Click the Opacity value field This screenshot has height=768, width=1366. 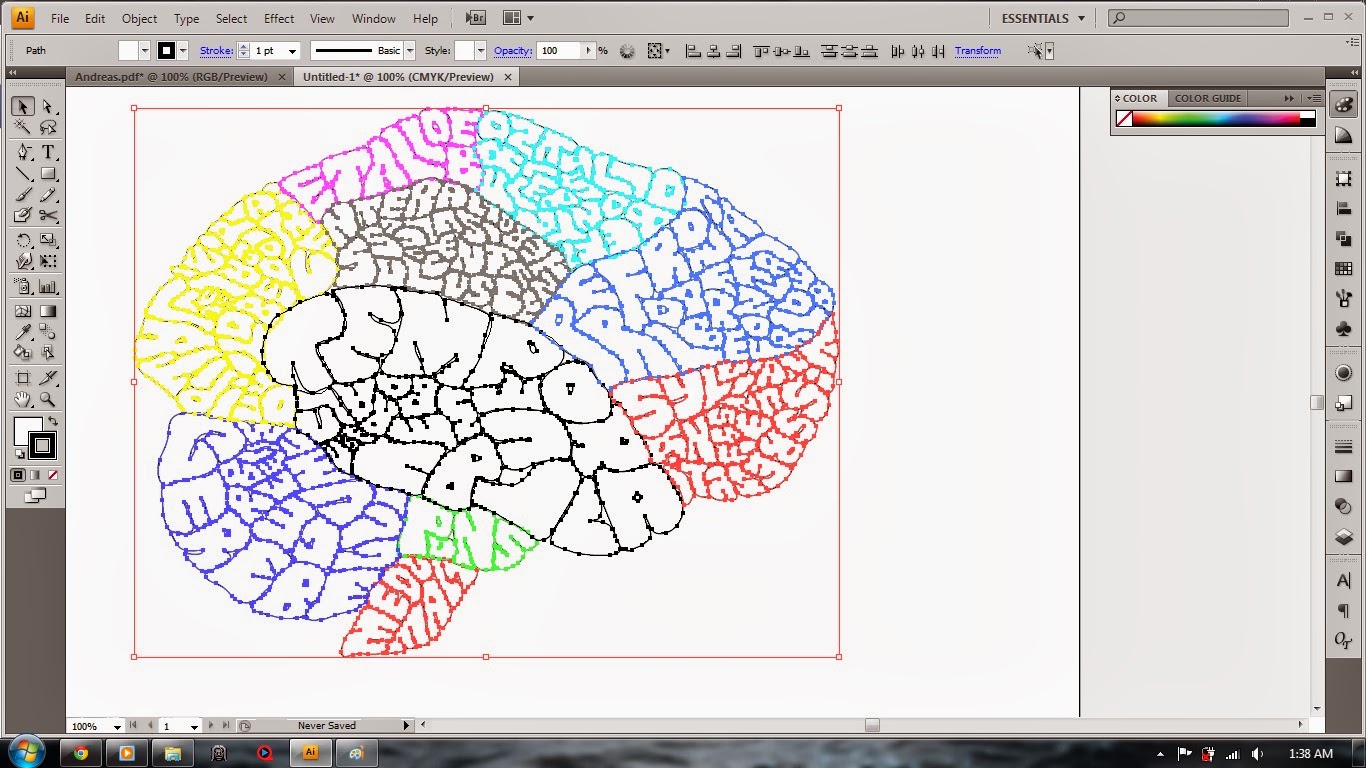tap(558, 51)
